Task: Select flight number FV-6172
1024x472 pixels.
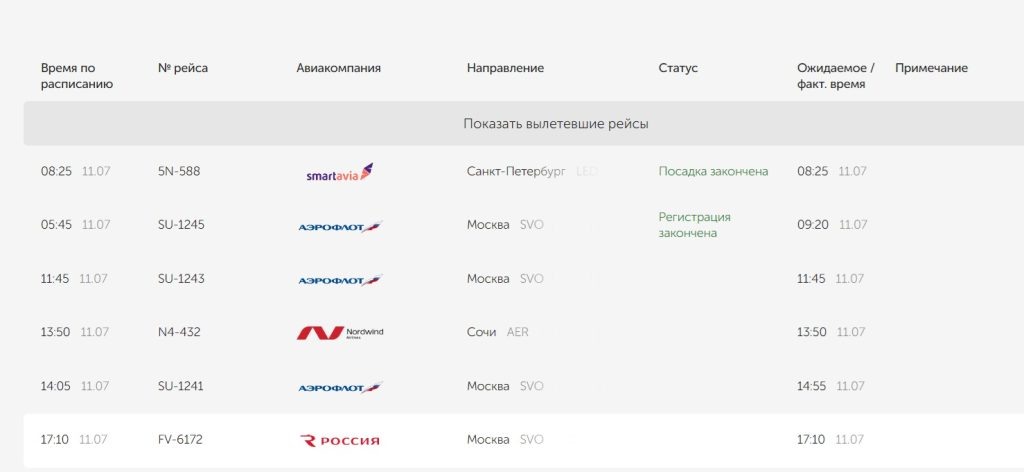Action: click(180, 439)
